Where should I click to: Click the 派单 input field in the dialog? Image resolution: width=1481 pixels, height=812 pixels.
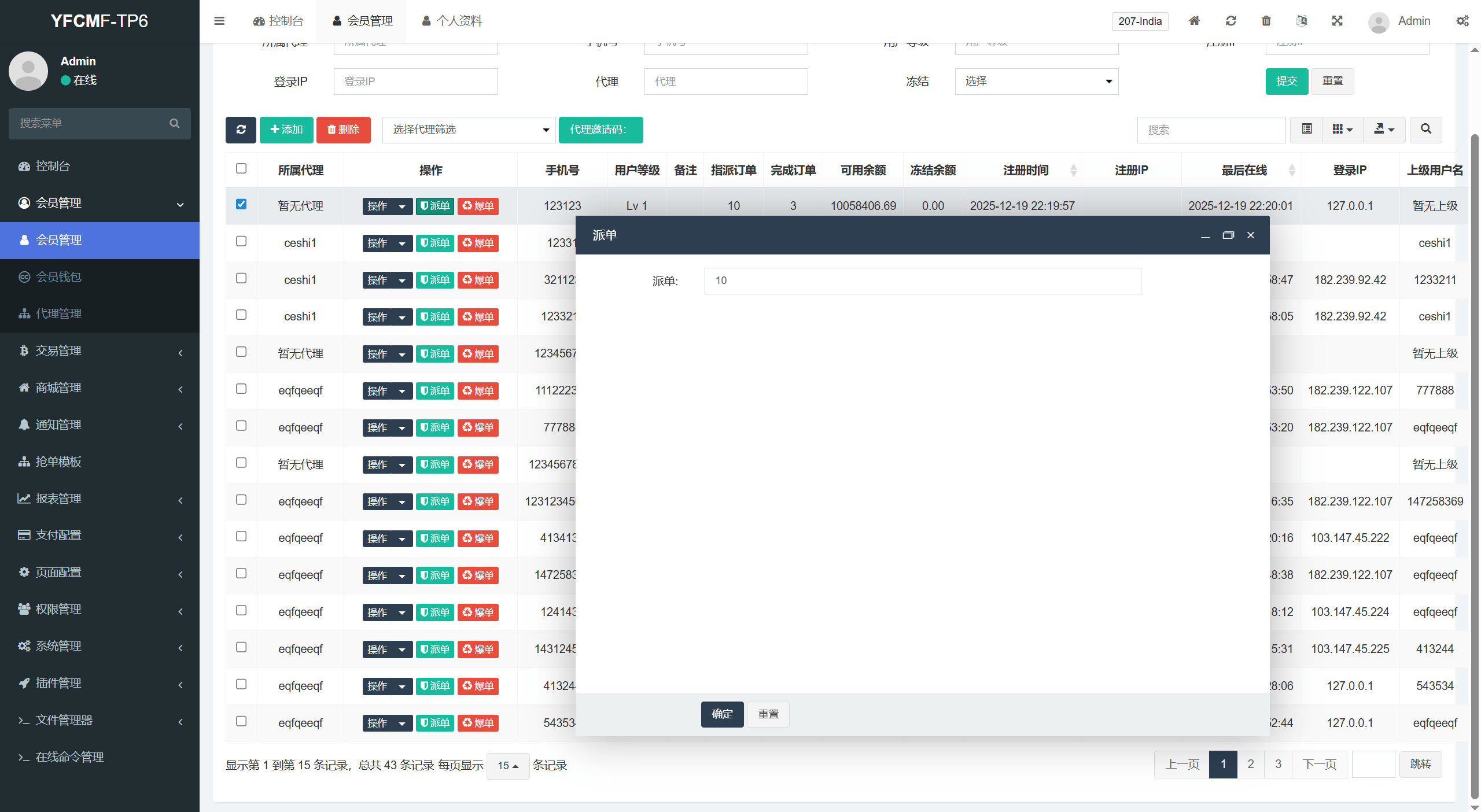[x=922, y=281]
